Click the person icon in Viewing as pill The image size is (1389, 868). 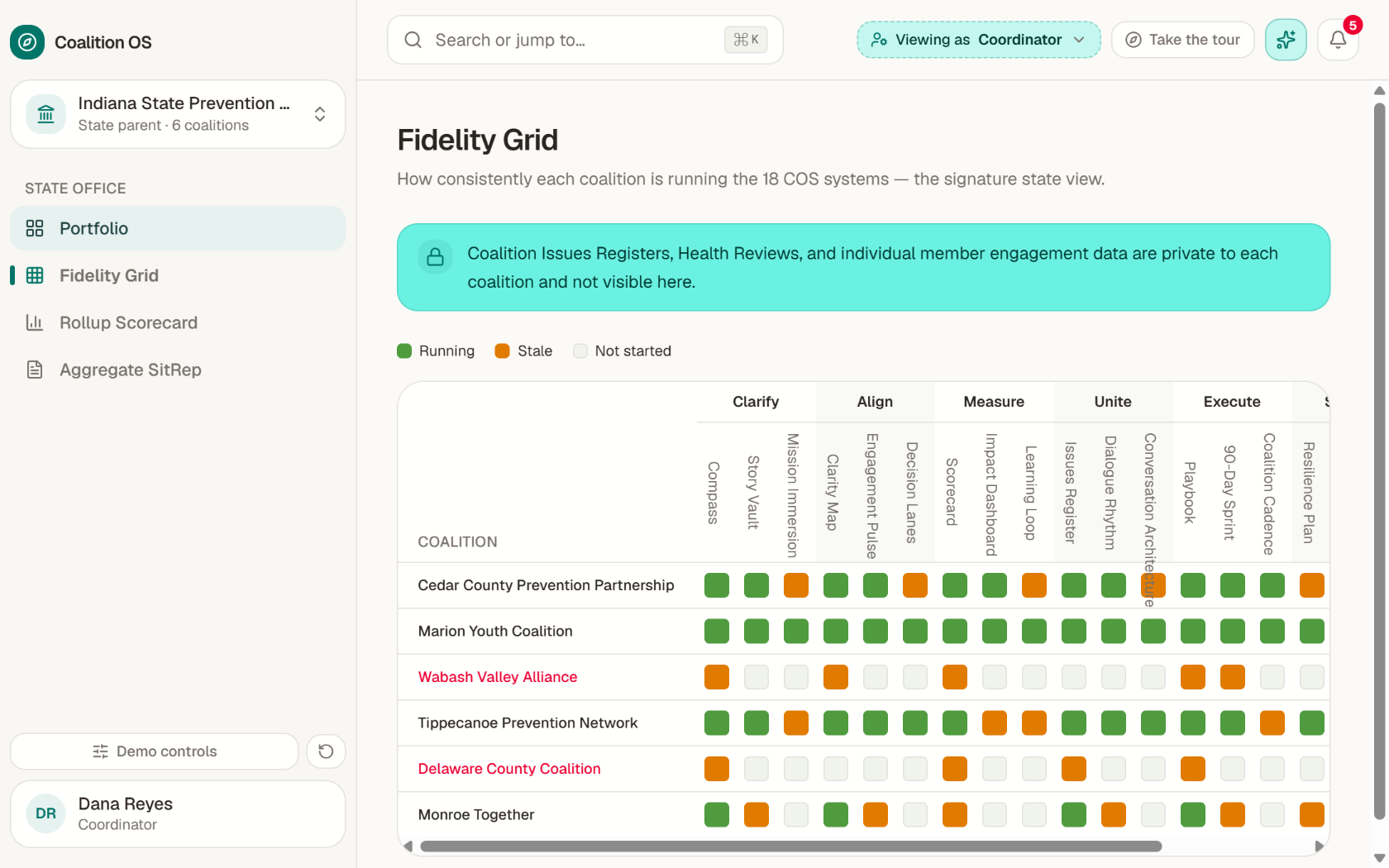coord(879,40)
